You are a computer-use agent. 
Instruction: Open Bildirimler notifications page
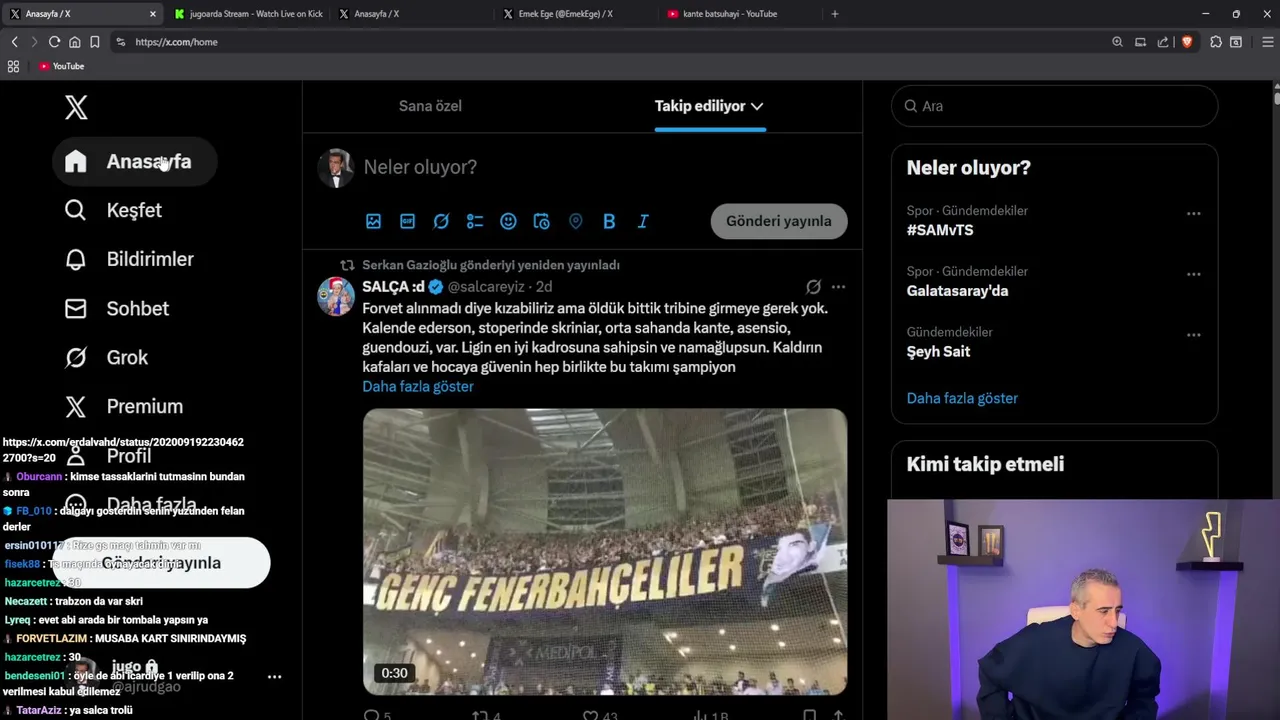click(x=129, y=259)
